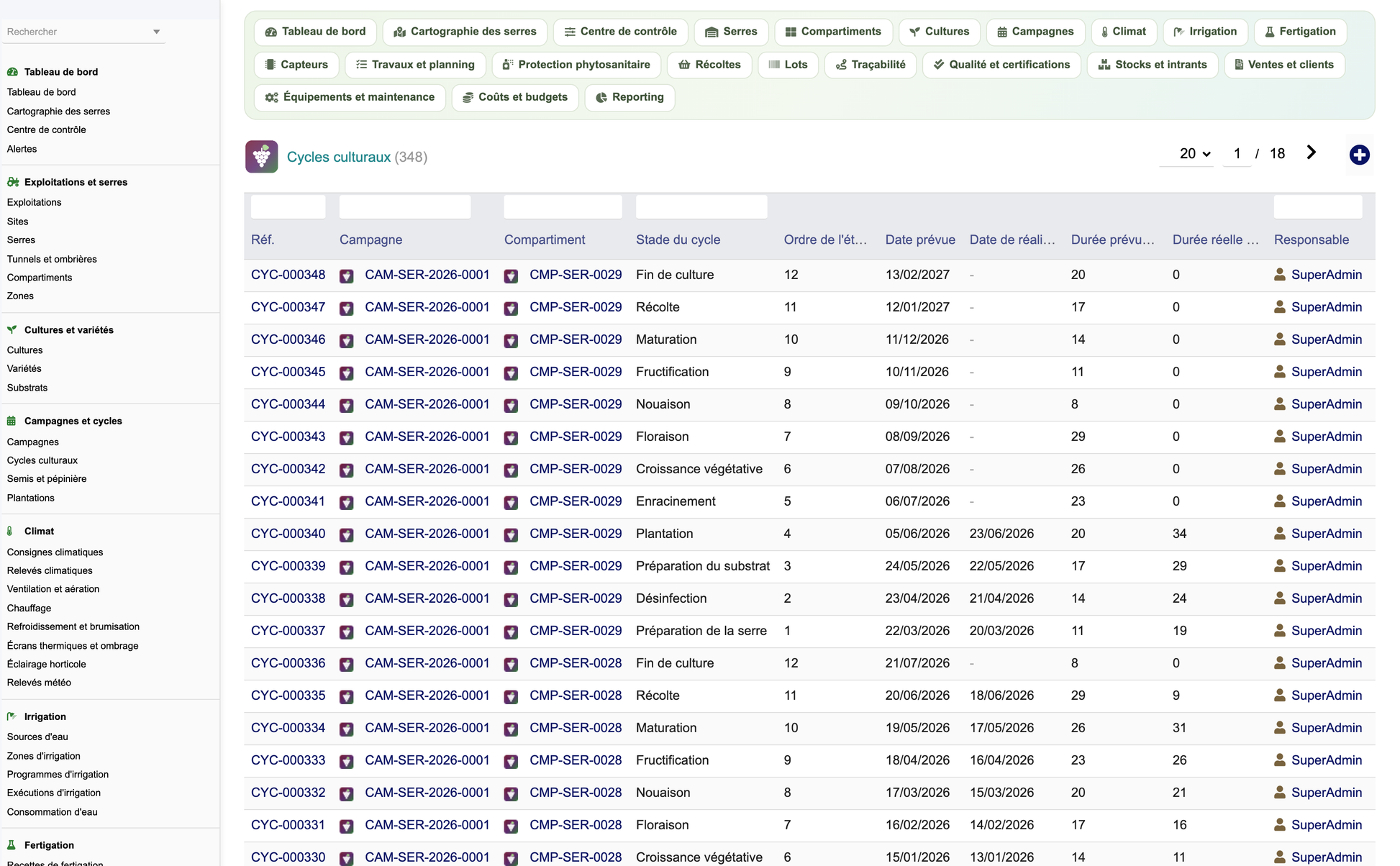Open Cultures tab in top navigation
This screenshot has width=1400, height=866.
940,32
